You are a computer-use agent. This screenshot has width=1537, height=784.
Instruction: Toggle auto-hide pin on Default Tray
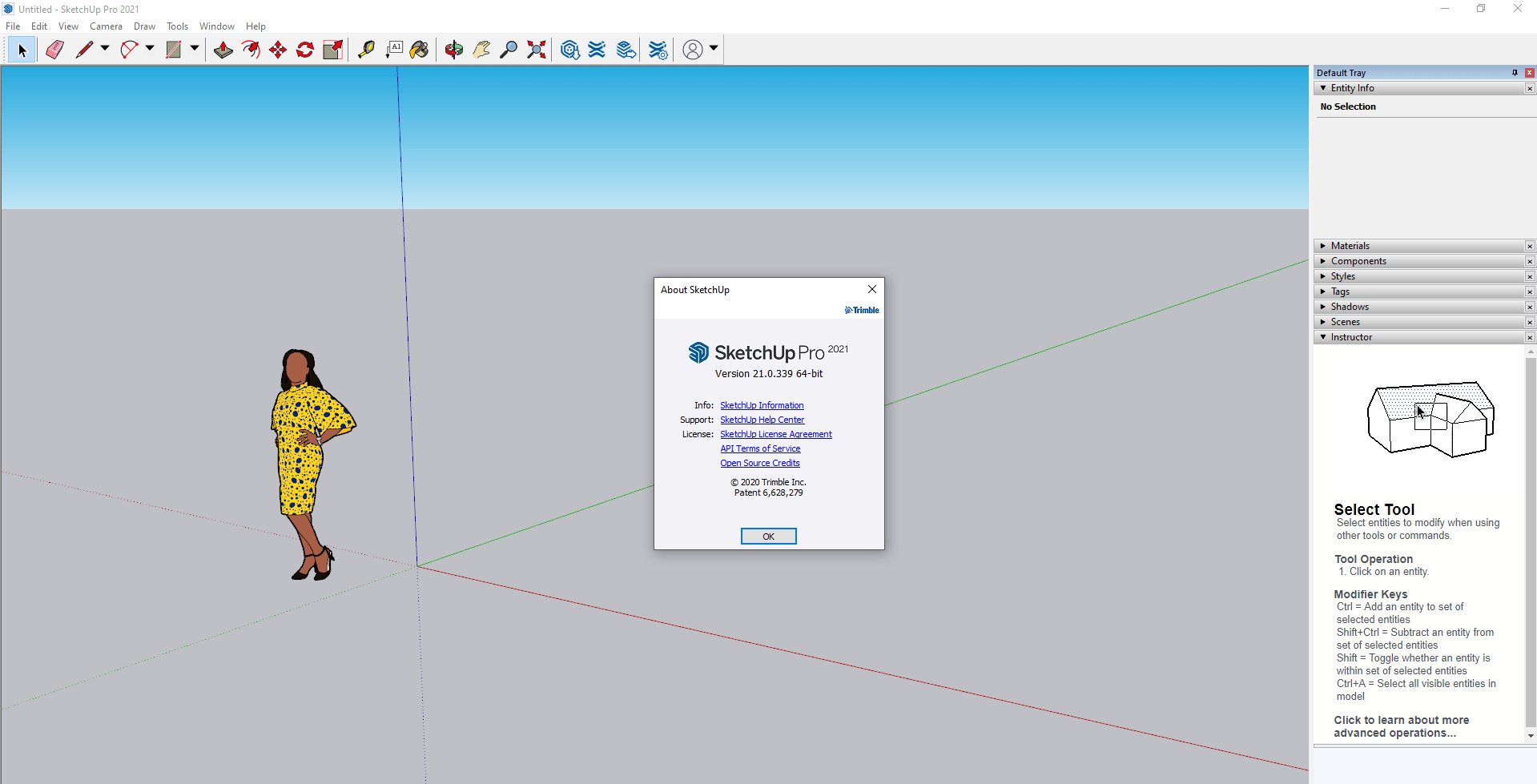[1515, 73]
